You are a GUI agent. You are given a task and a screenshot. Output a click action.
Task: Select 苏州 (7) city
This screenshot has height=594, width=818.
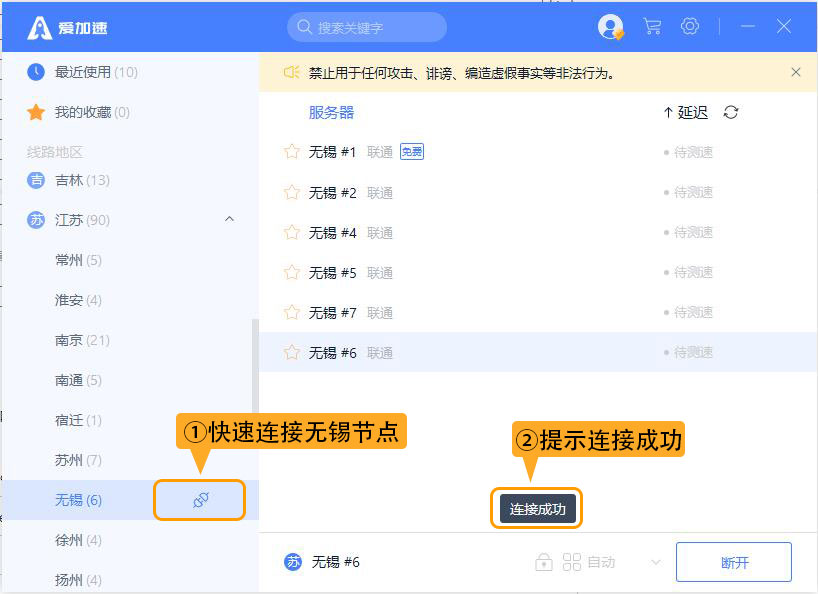coord(78,460)
